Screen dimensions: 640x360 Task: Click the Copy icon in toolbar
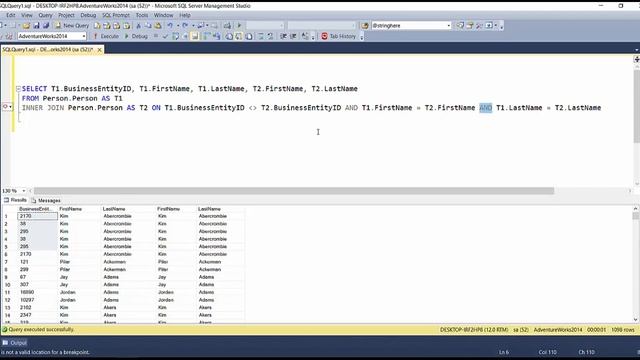pos(148,25)
